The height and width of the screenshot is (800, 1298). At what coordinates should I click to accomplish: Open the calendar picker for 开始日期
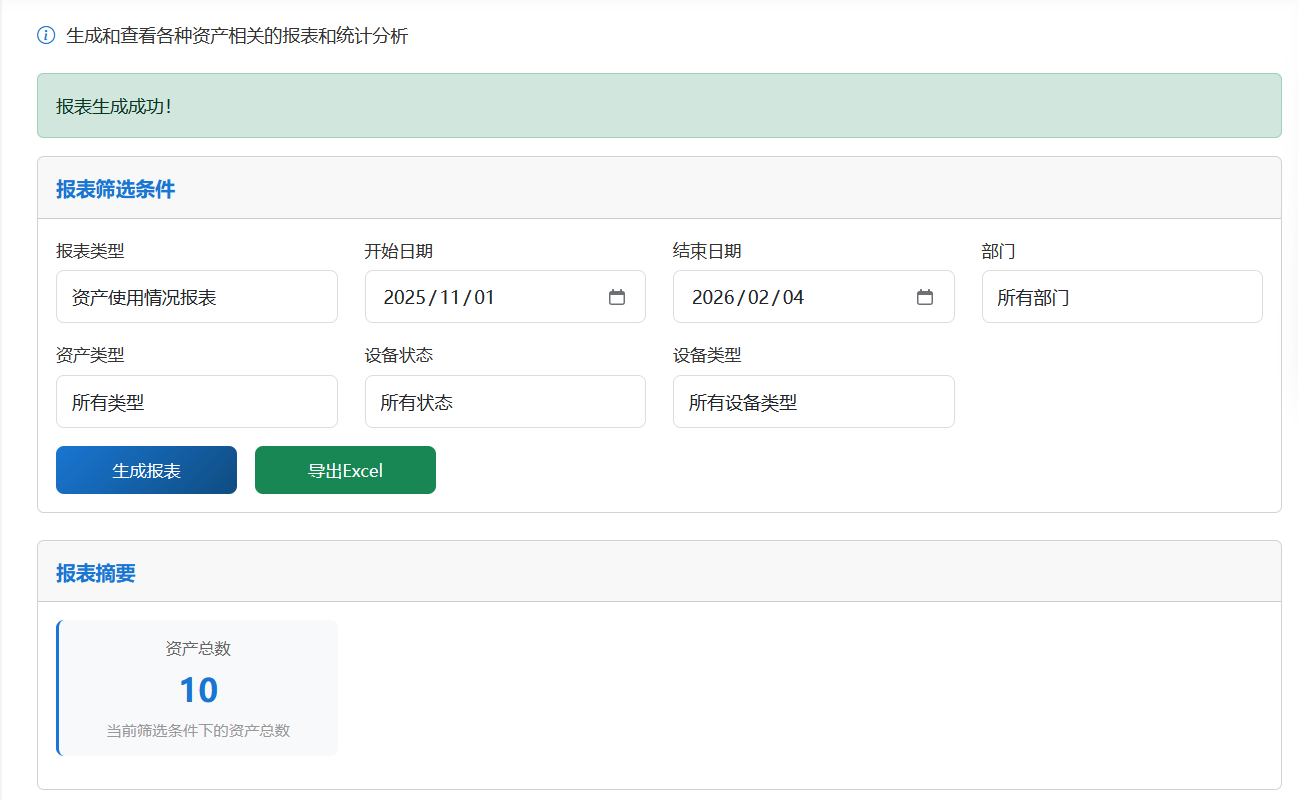click(x=617, y=297)
